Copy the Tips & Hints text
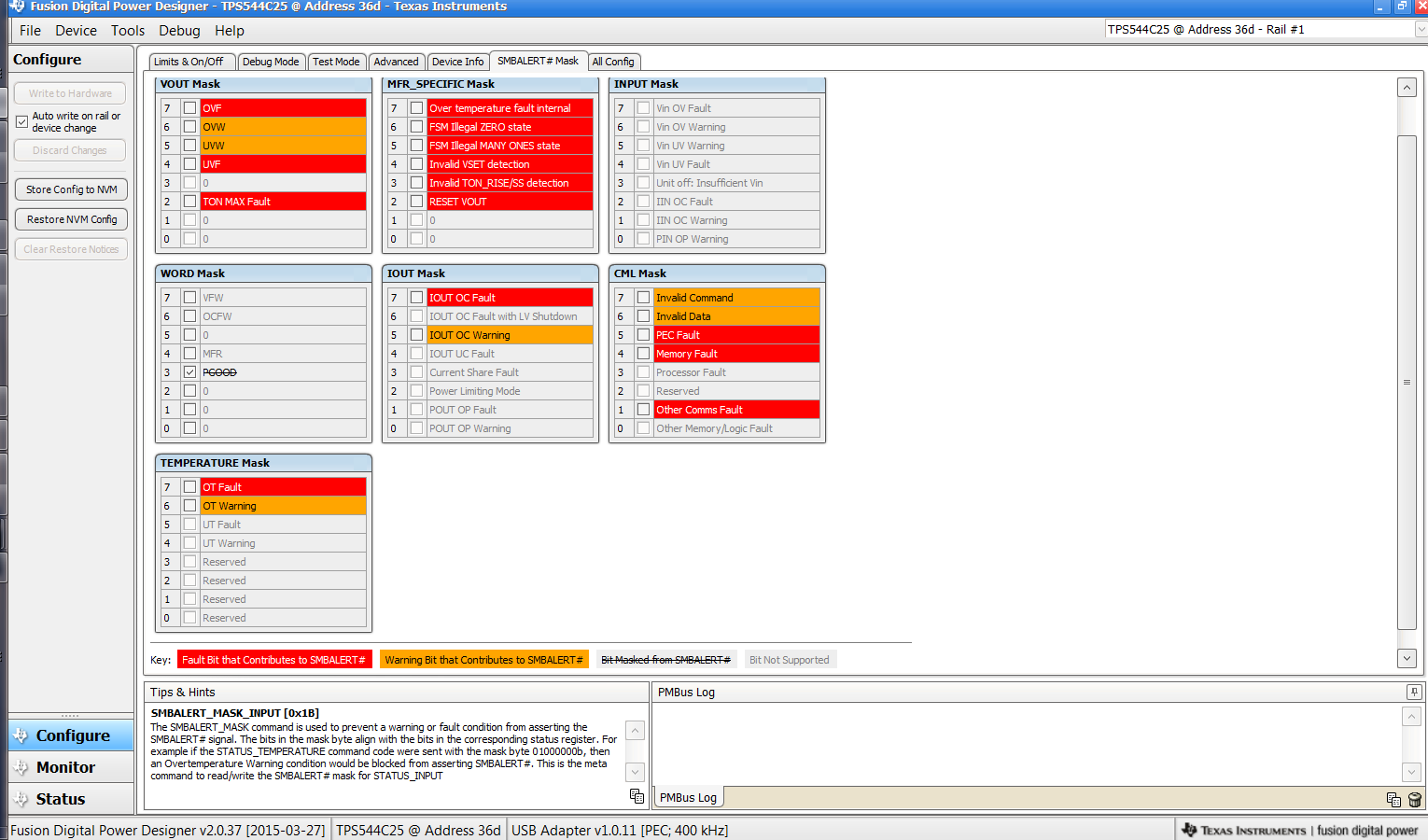1428x840 pixels. coord(637,795)
